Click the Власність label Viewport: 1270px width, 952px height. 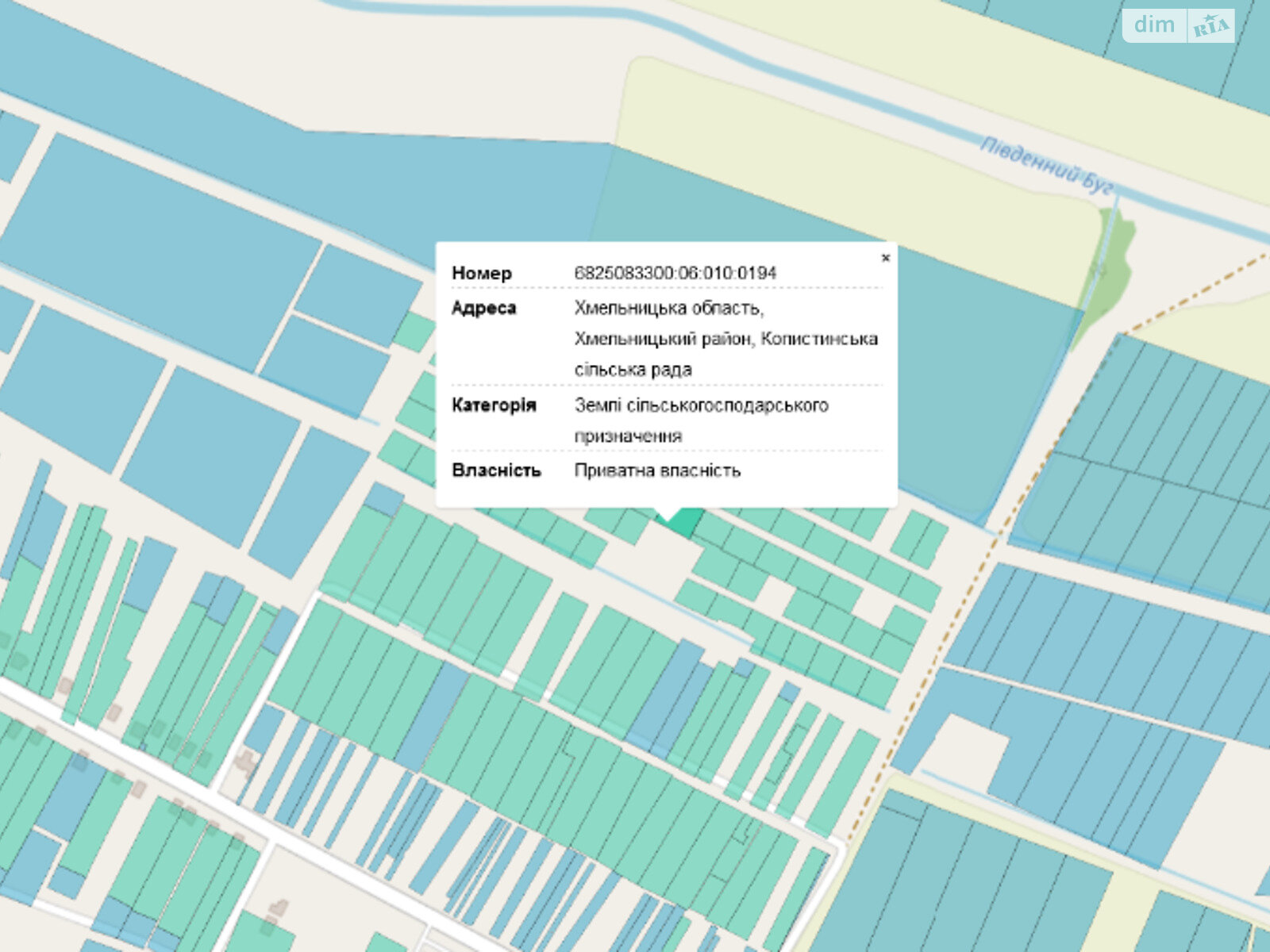[x=496, y=470]
